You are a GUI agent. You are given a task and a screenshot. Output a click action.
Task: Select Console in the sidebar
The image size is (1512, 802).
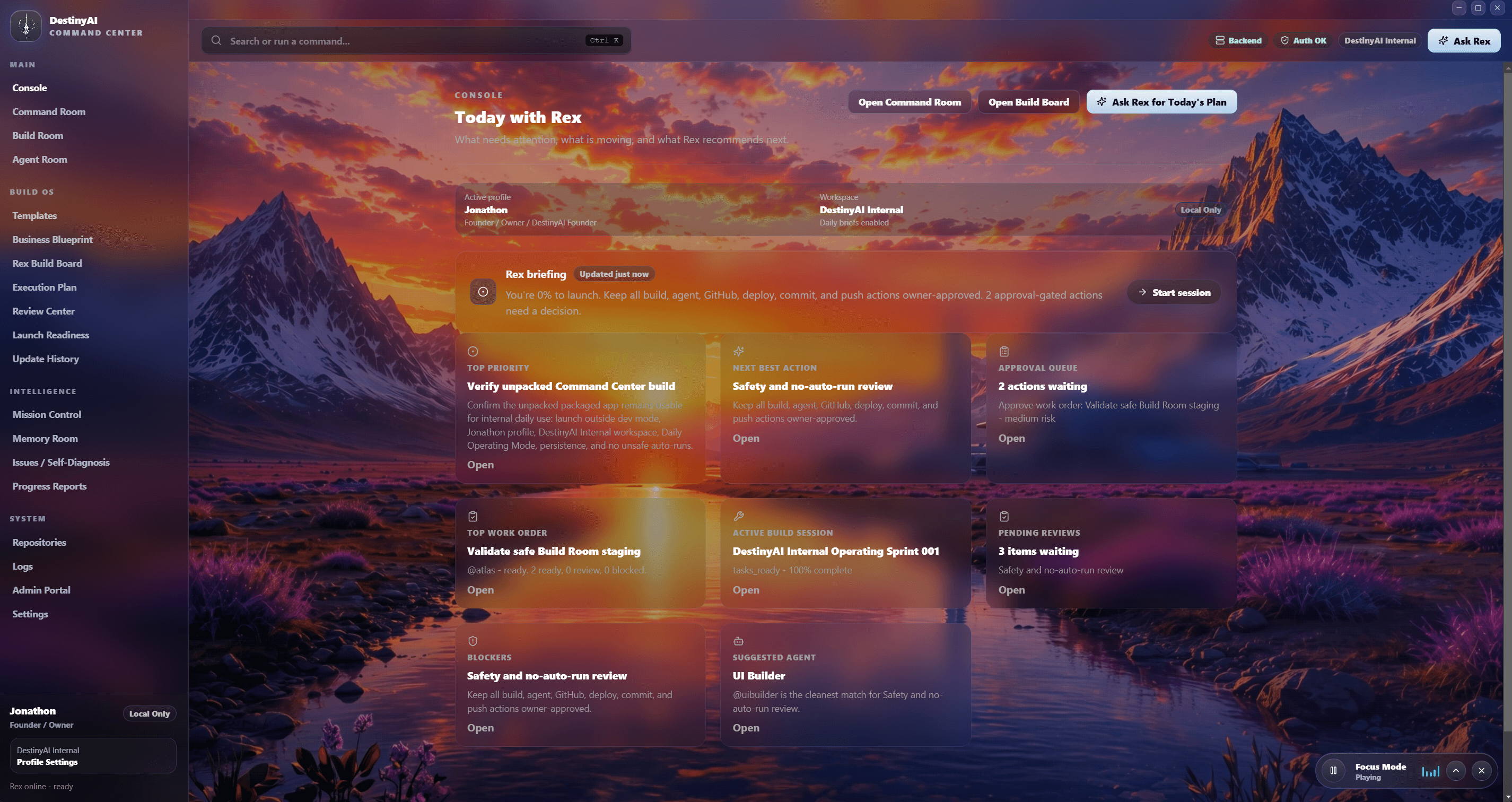(x=29, y=88)
